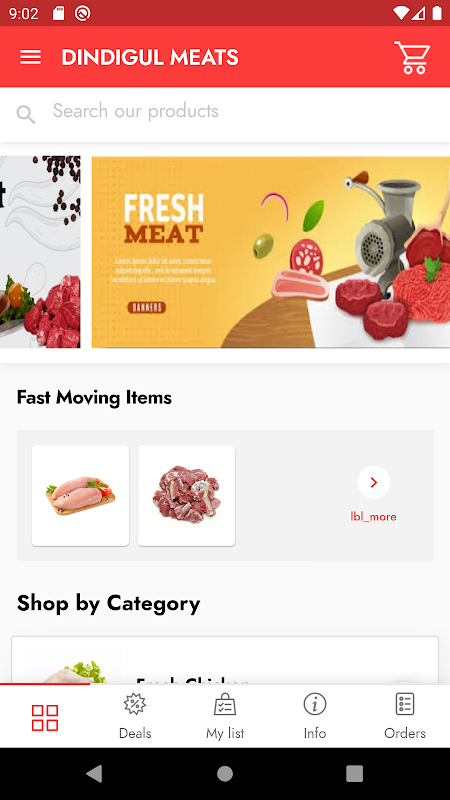Click the Banners button on banner
450x800 pixels.
coord(146,307)
